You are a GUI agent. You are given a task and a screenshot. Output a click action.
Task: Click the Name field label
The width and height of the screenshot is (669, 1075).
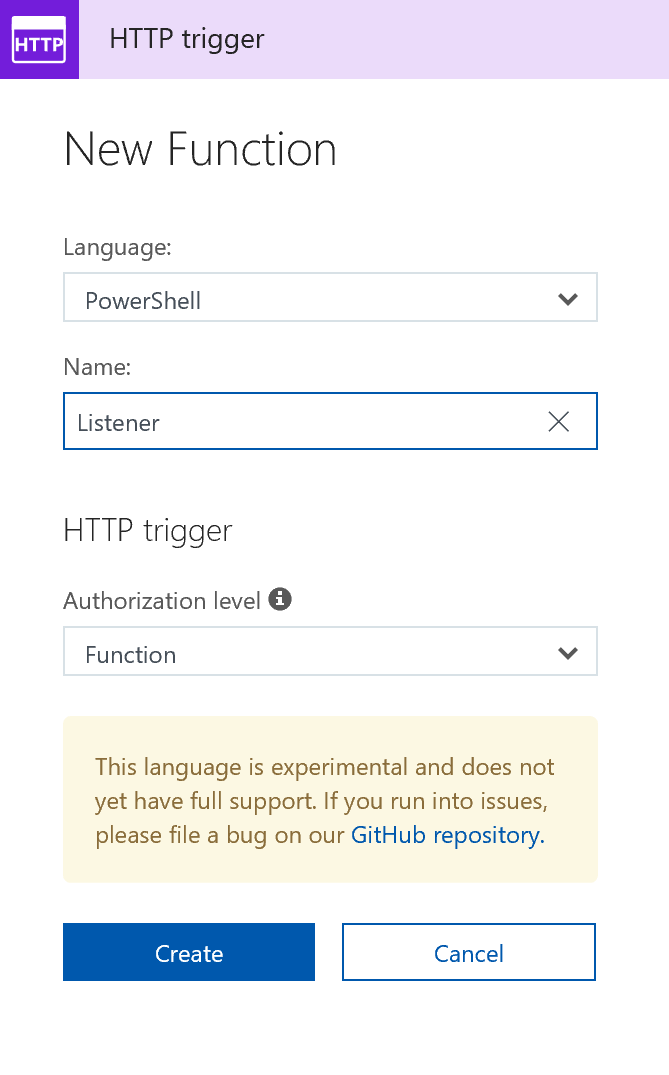pyautogui.click(x=97, y=367)
